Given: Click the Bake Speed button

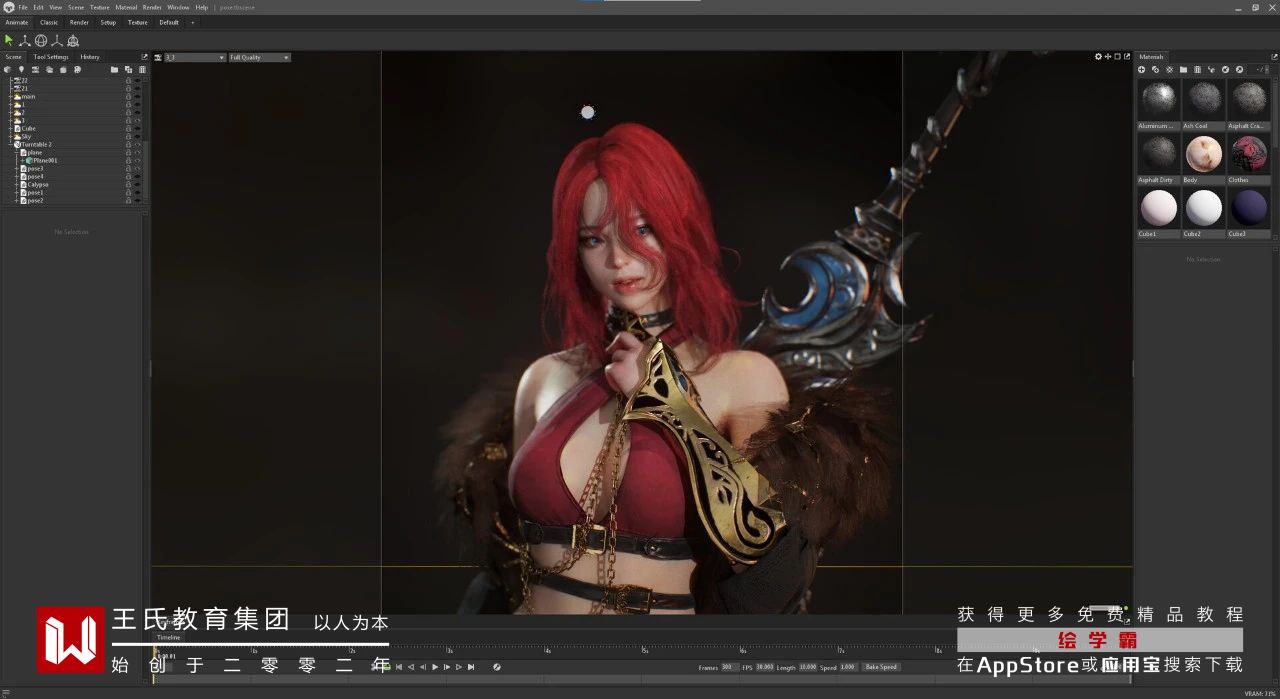Looking at the screenshot, I should point(881,667).
